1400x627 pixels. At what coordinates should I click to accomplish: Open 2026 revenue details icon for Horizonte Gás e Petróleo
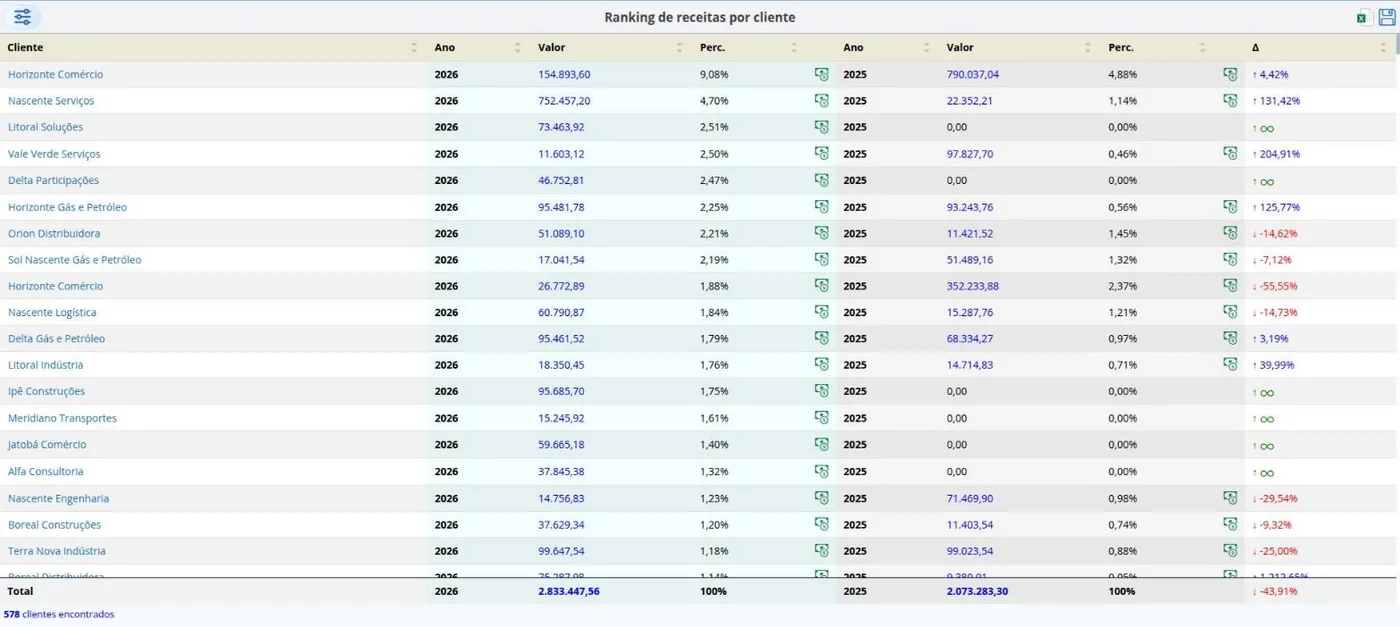(x=821, y=207)
